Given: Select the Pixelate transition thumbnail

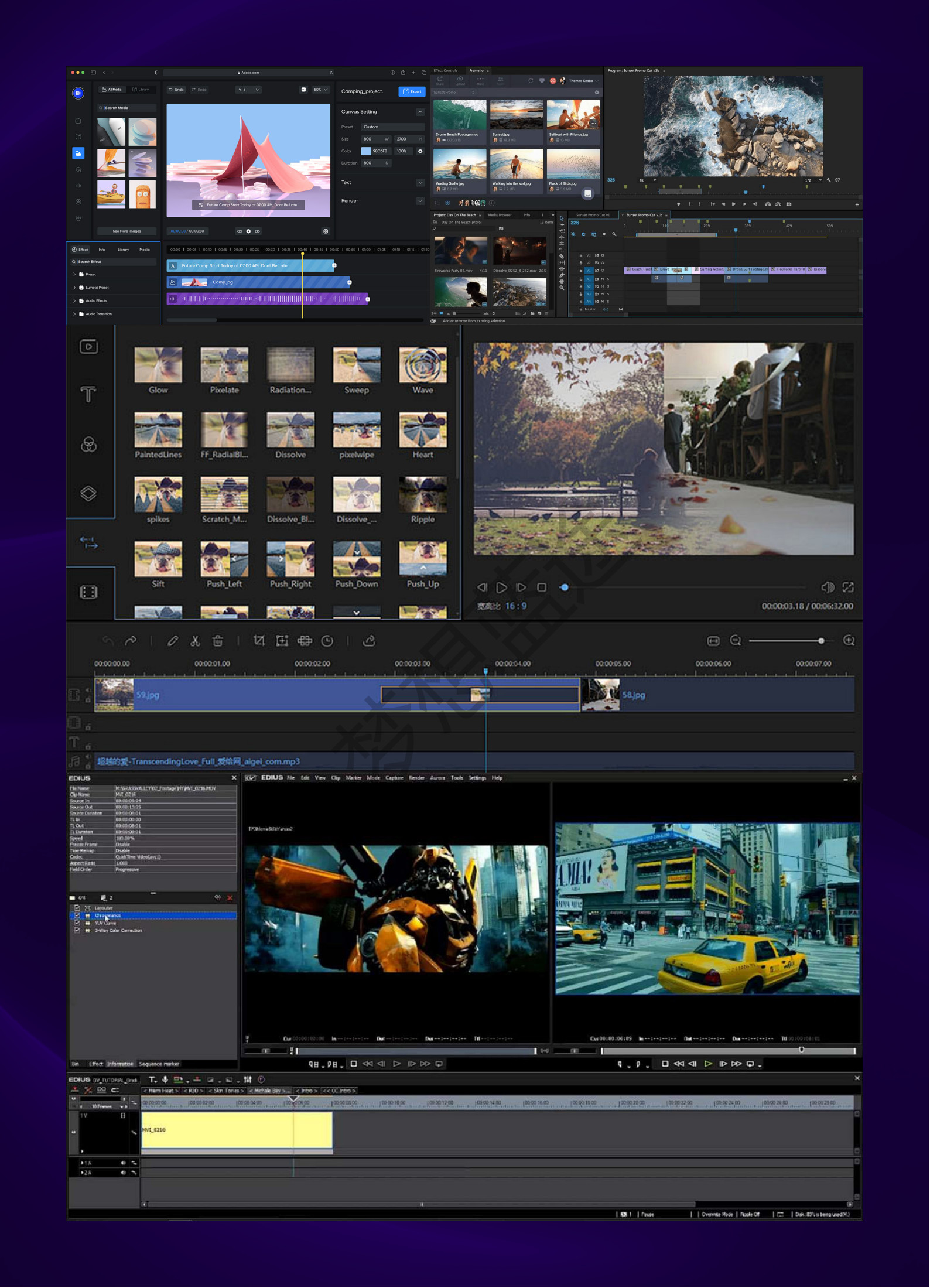Looking at the screenshot, I should click(224, 365).
